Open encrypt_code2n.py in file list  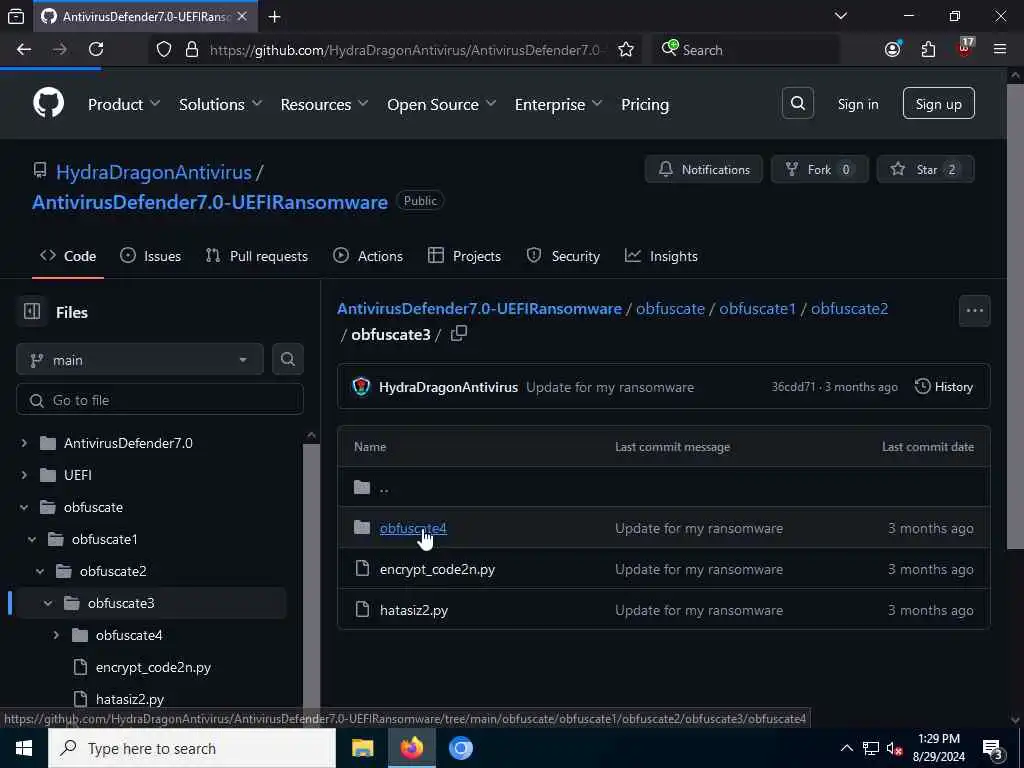pyautogui.click(x=437, y=569)
